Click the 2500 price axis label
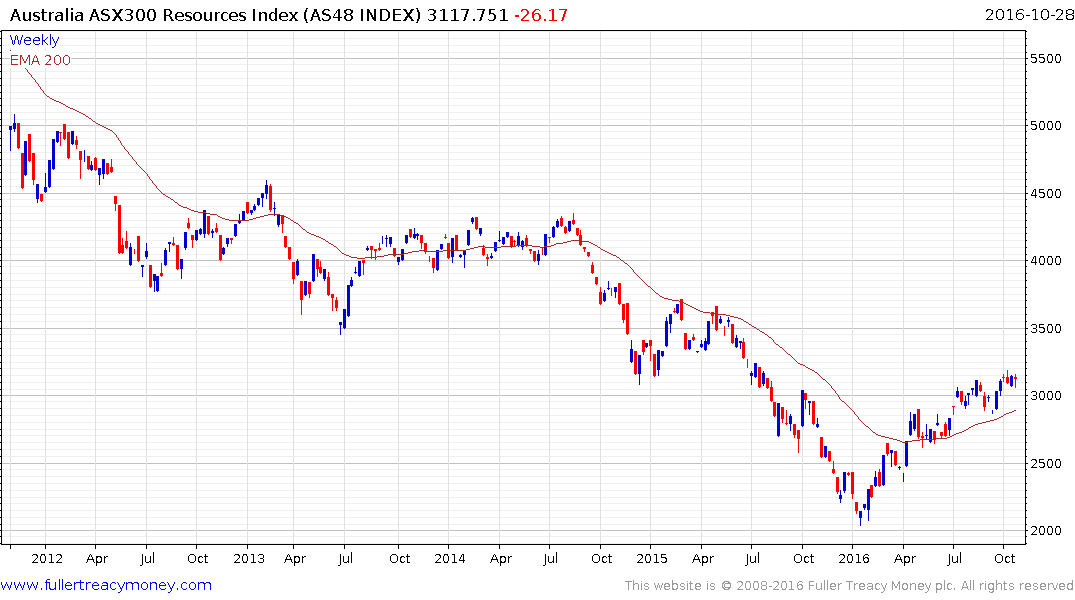This screenshot has width=1075, height=600. coord(1046,464)
